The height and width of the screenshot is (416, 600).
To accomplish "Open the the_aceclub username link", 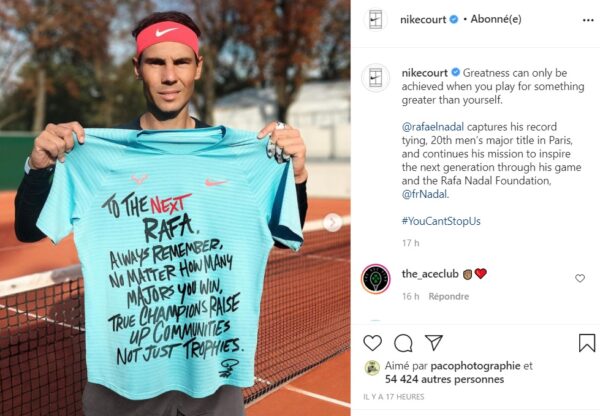I will tap(430, 274).
